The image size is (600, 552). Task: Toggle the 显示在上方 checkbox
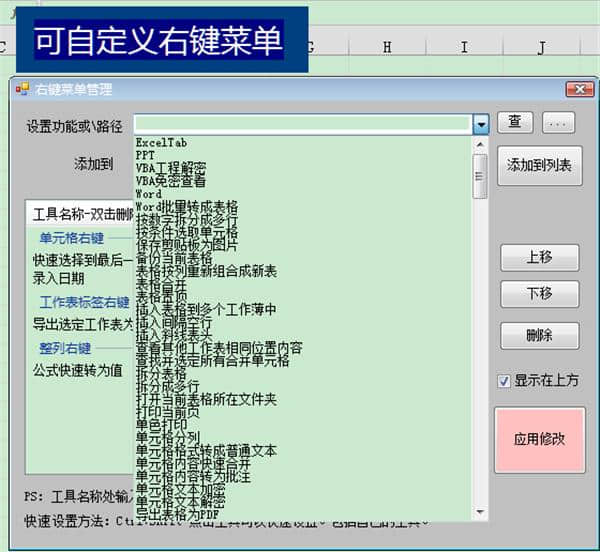[x=504, y=381]
